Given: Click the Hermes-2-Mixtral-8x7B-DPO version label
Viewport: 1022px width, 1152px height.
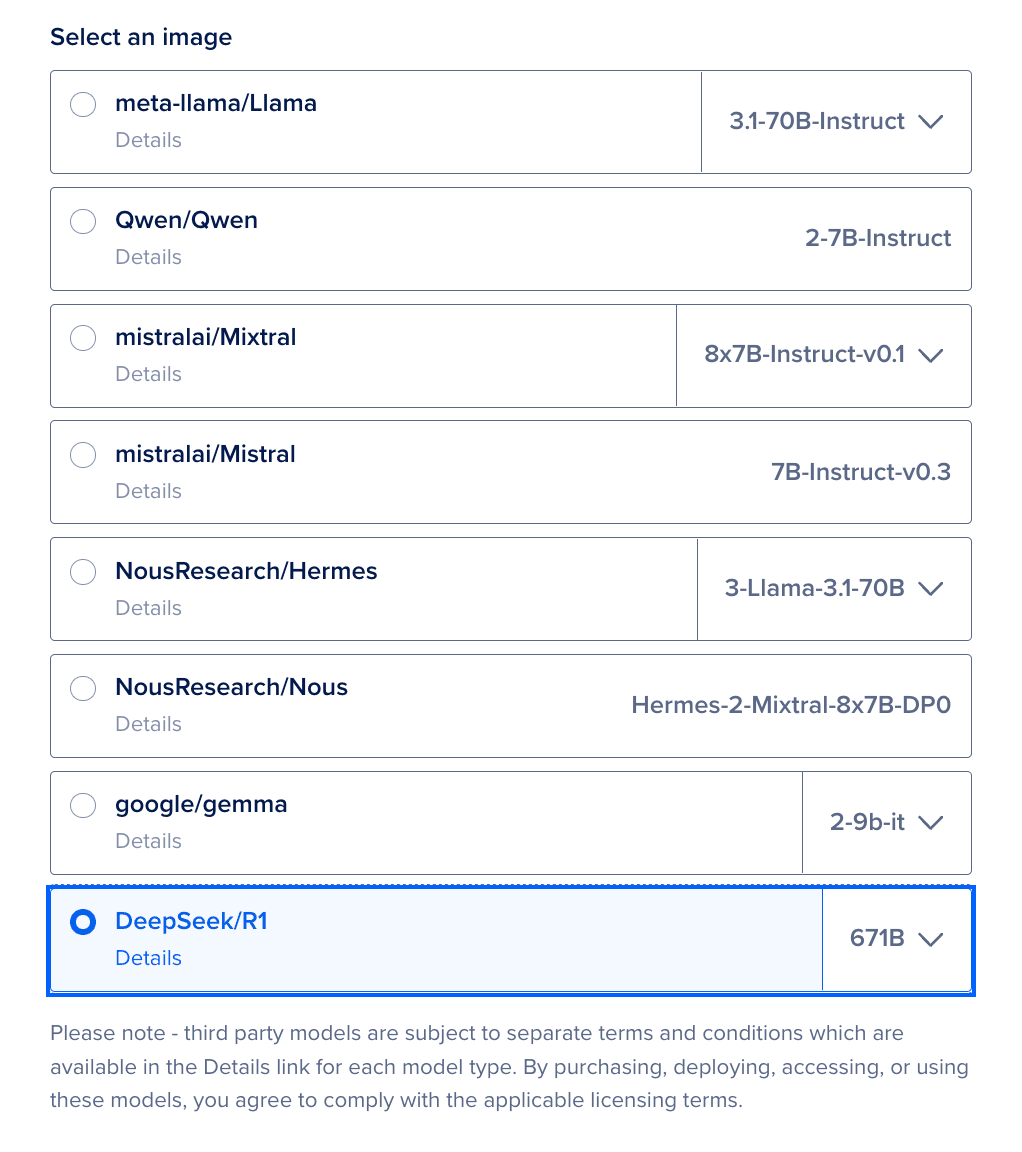Looking at the screenshot, I should click(x=791, y=705).
